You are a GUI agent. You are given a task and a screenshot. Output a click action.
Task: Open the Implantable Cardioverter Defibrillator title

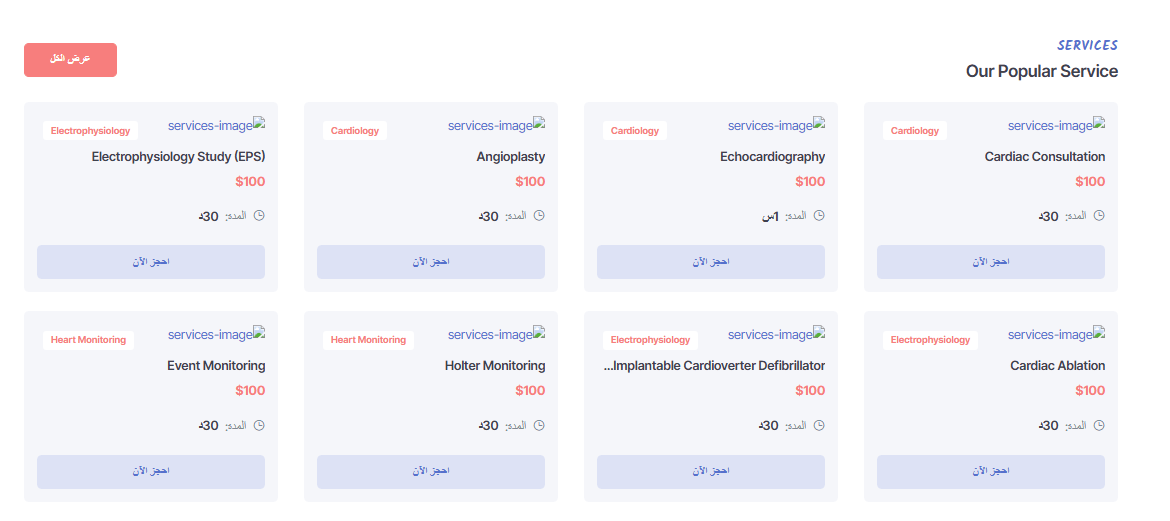[714, 366]
